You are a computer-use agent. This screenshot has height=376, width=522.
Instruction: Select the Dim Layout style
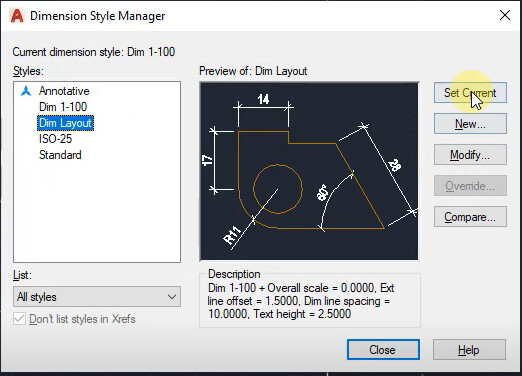(x=65, y=123)
